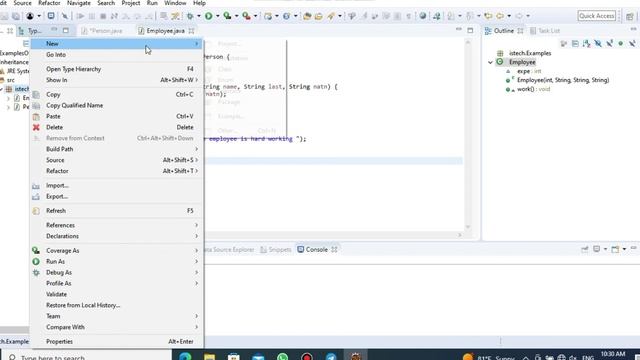
Task: Select istech.Examples in Outline view
Action: 530,53
